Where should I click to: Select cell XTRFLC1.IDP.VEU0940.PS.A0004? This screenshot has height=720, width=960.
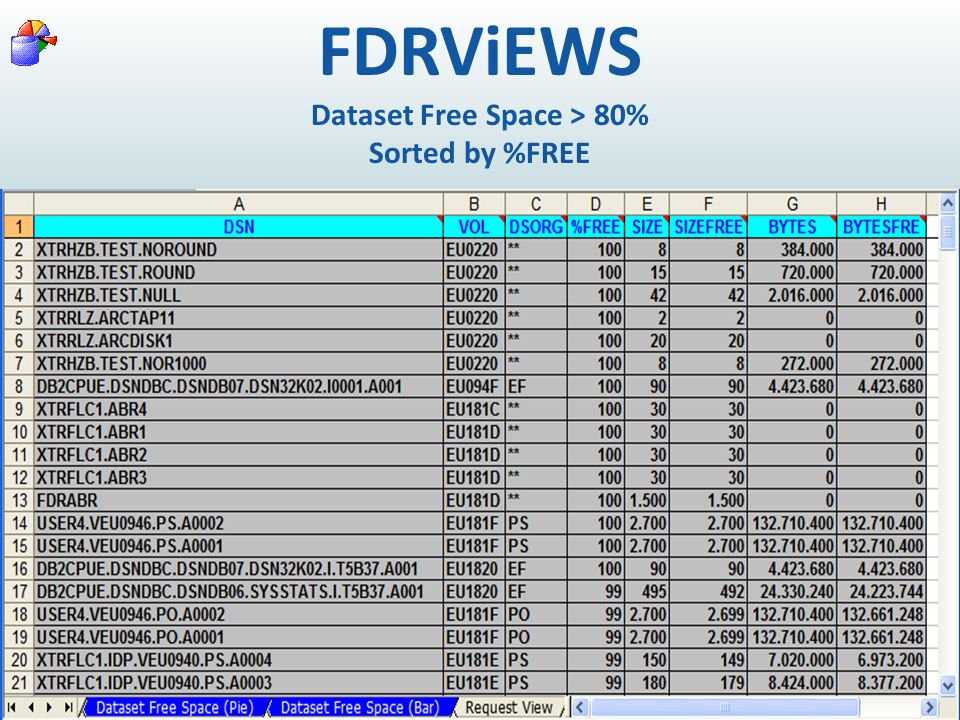point(239,660)
